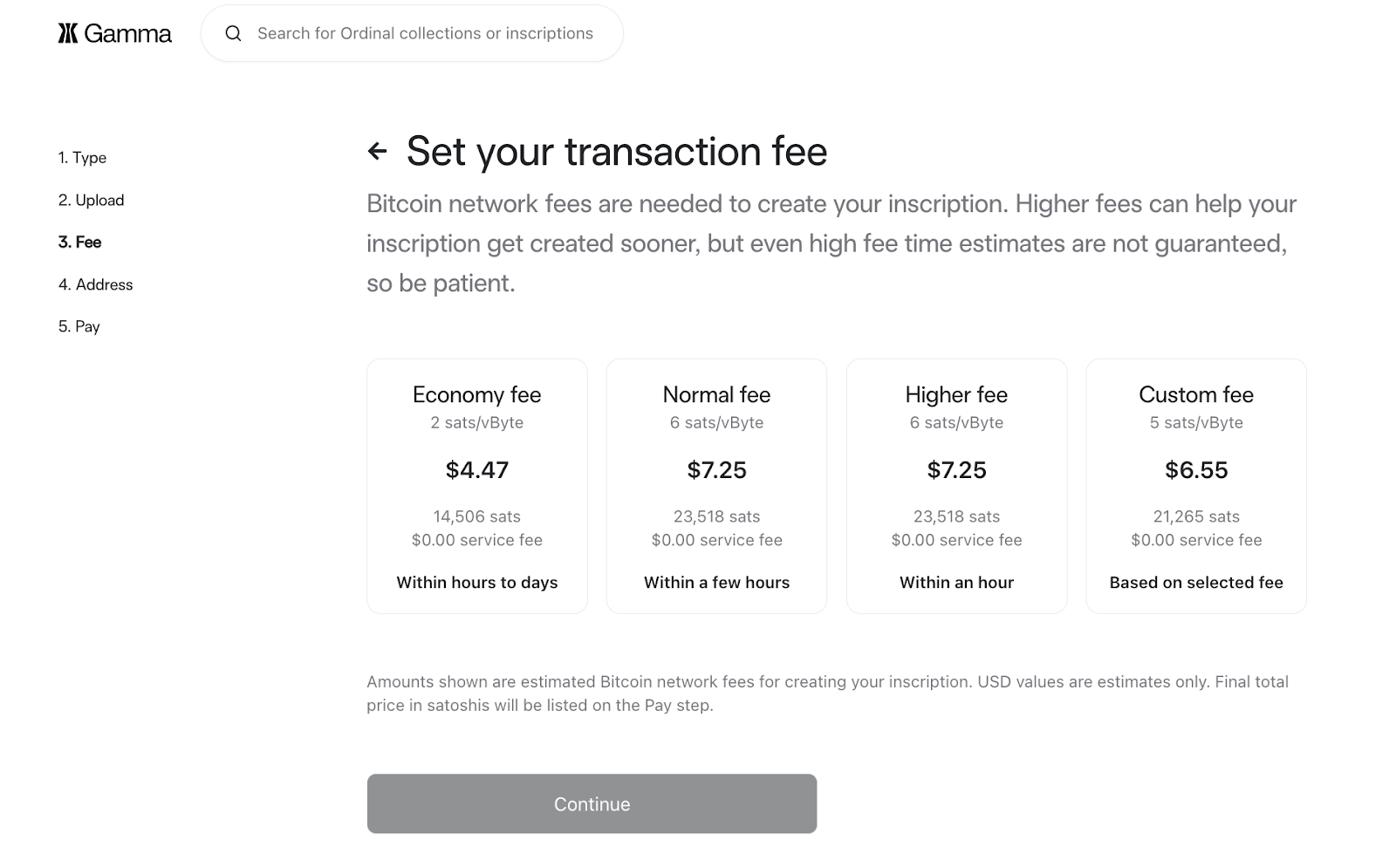Click the $4.47 Economy price

click(x=476, y=470)
